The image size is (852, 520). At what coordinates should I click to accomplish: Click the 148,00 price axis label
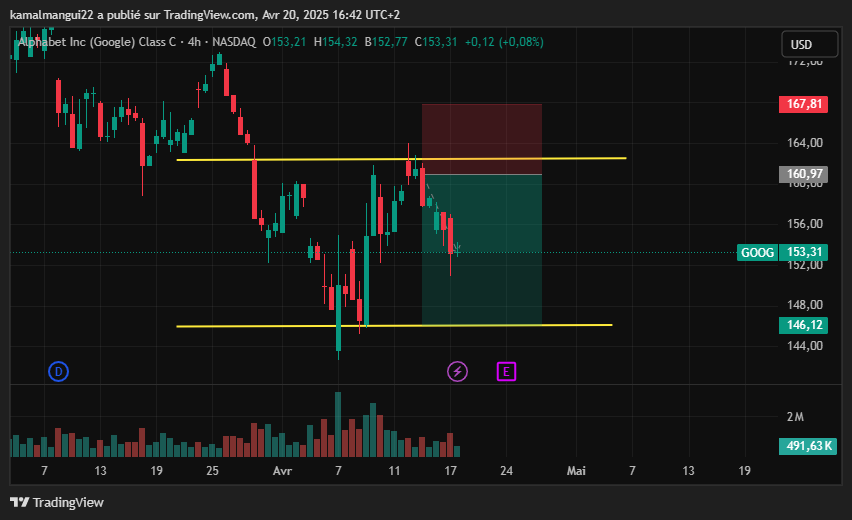tap(805, 304)
